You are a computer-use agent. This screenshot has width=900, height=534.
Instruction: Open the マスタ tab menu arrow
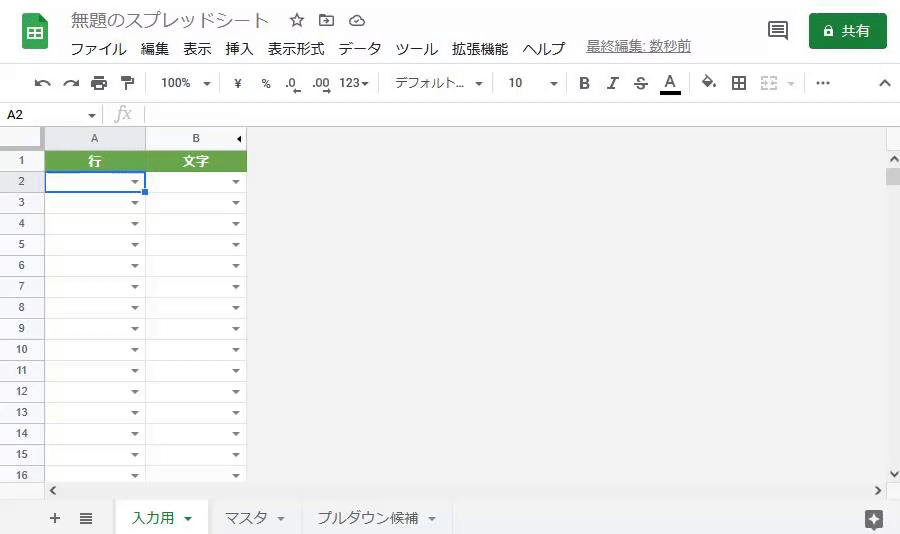coord(281,518)
